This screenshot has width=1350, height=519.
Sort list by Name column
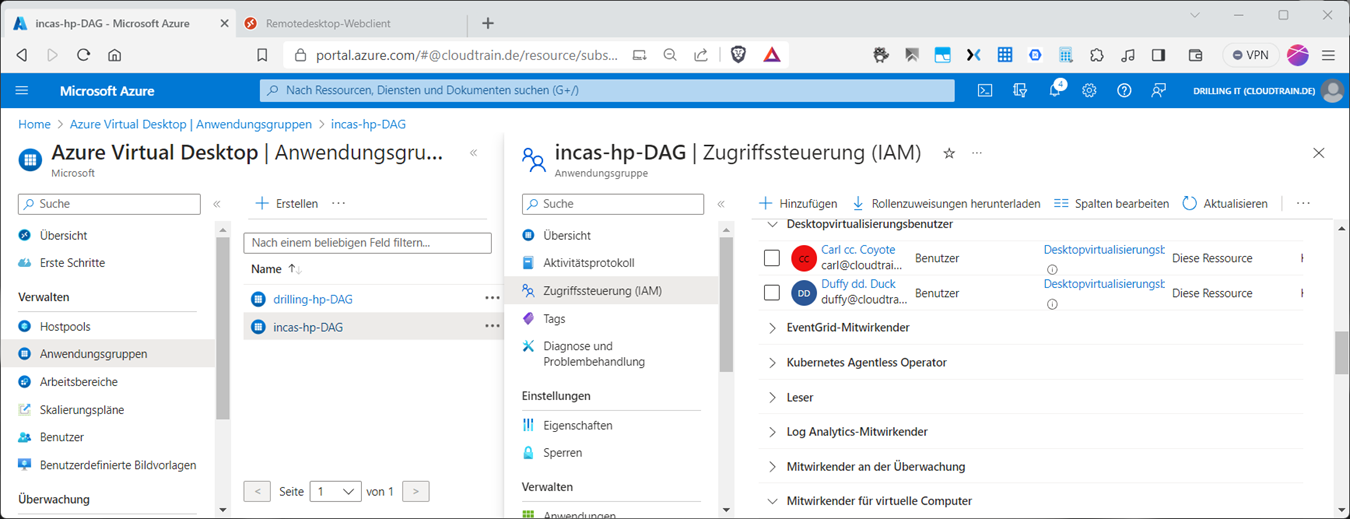point(276,269)
